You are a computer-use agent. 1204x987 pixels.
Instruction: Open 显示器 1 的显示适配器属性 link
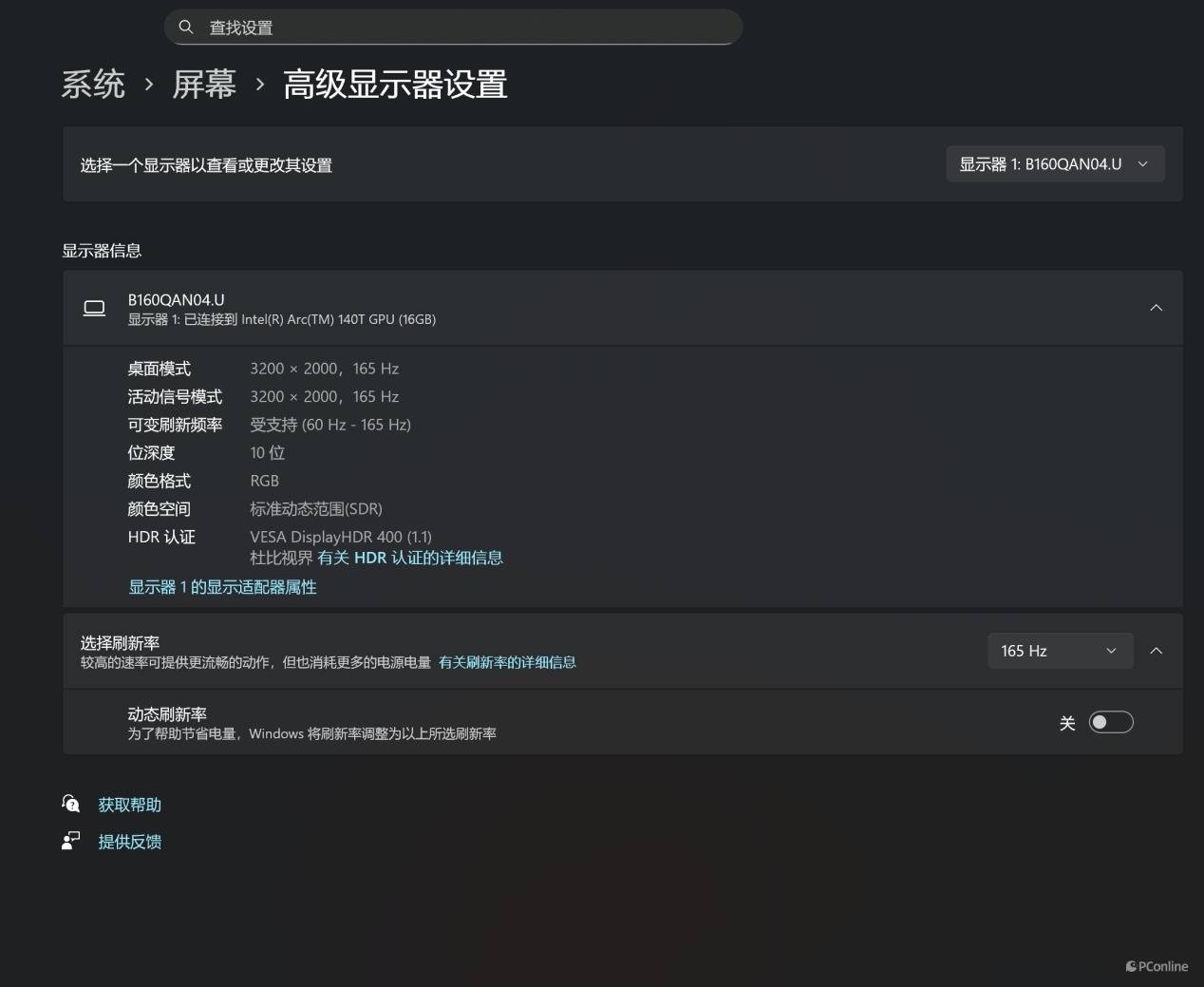point(222,587)
